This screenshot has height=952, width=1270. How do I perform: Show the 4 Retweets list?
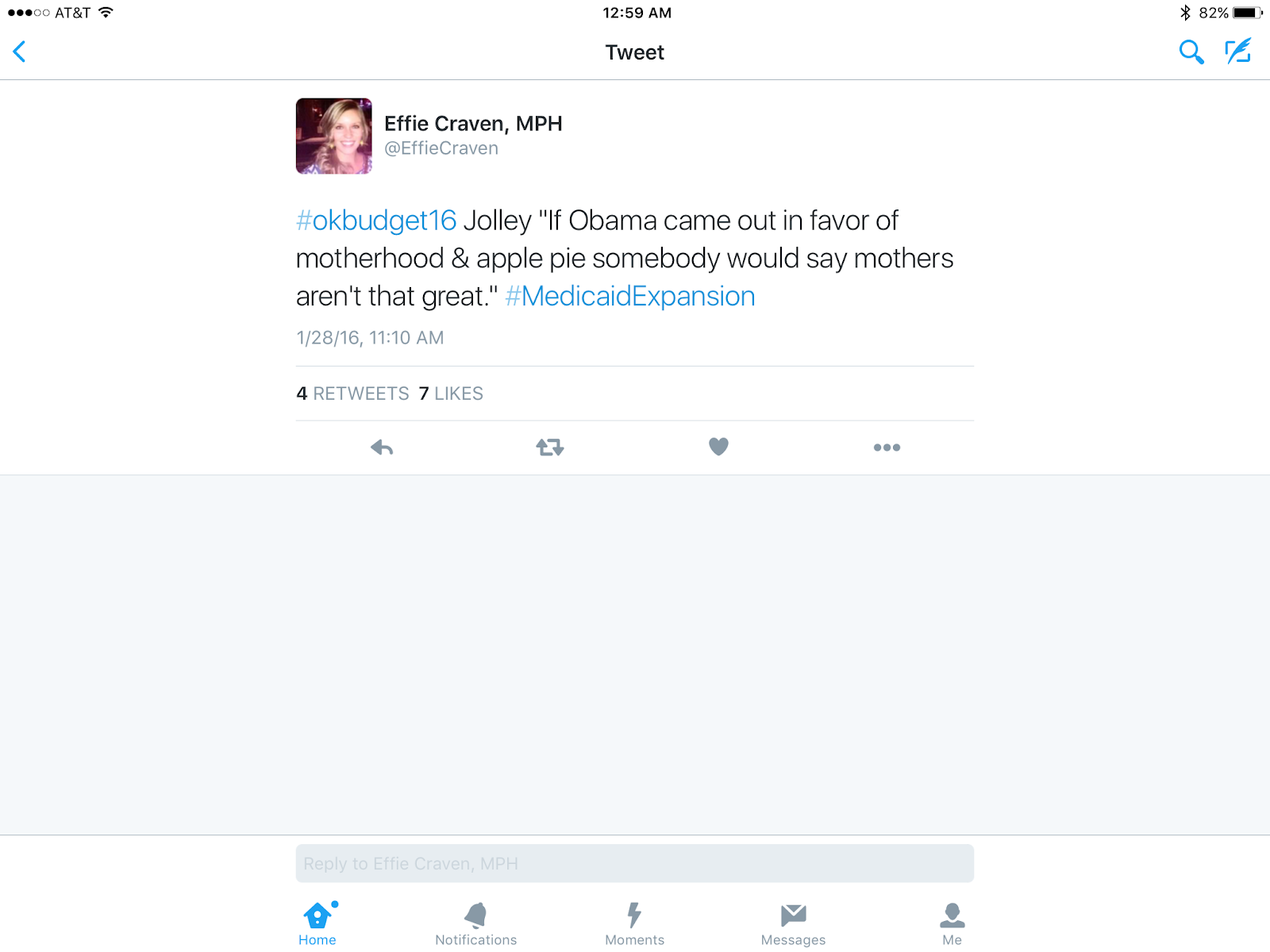point(352,393)
